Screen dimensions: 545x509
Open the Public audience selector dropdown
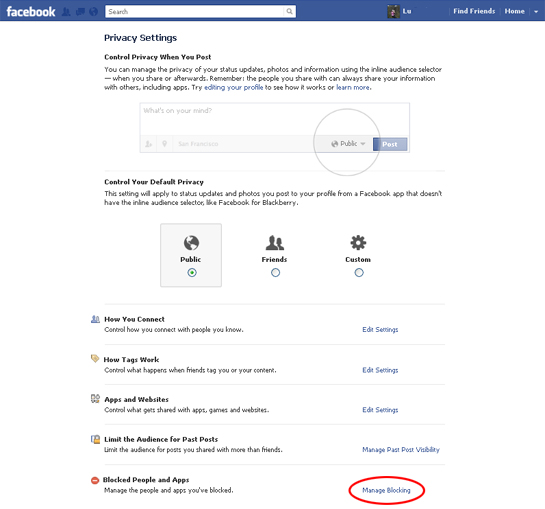[x=348, y=144]
